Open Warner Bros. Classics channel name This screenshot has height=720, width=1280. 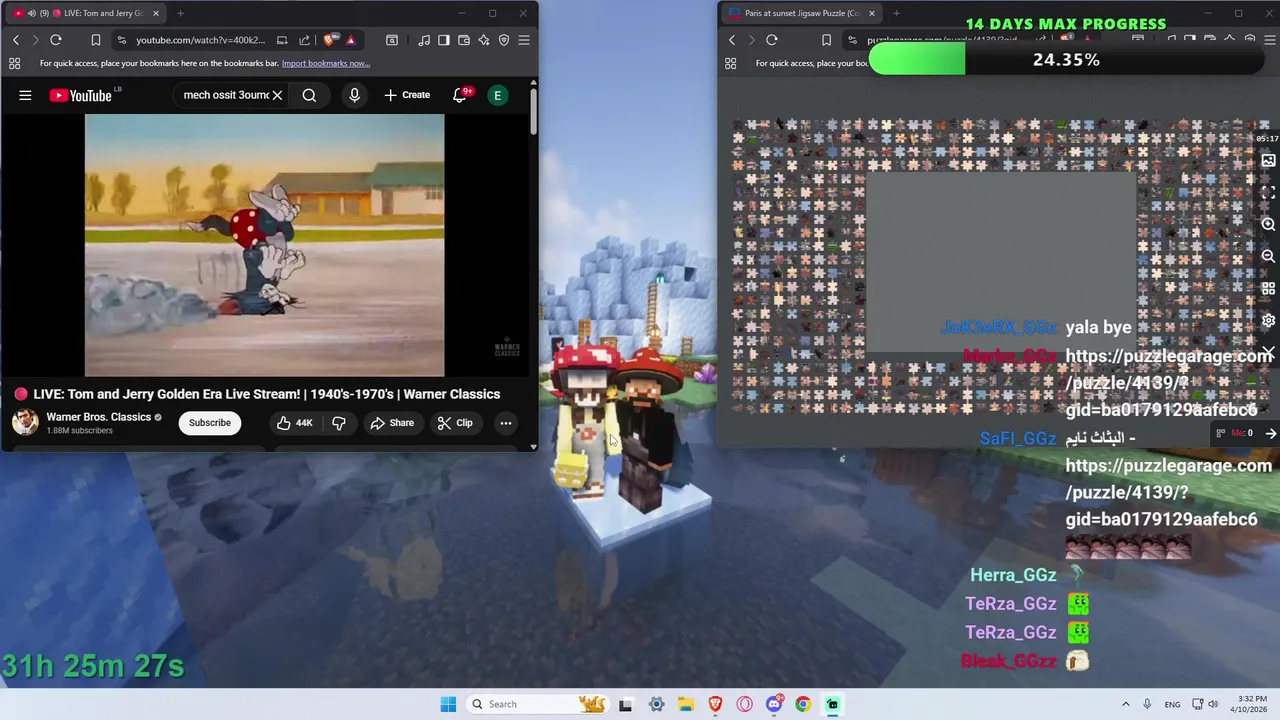99,417
